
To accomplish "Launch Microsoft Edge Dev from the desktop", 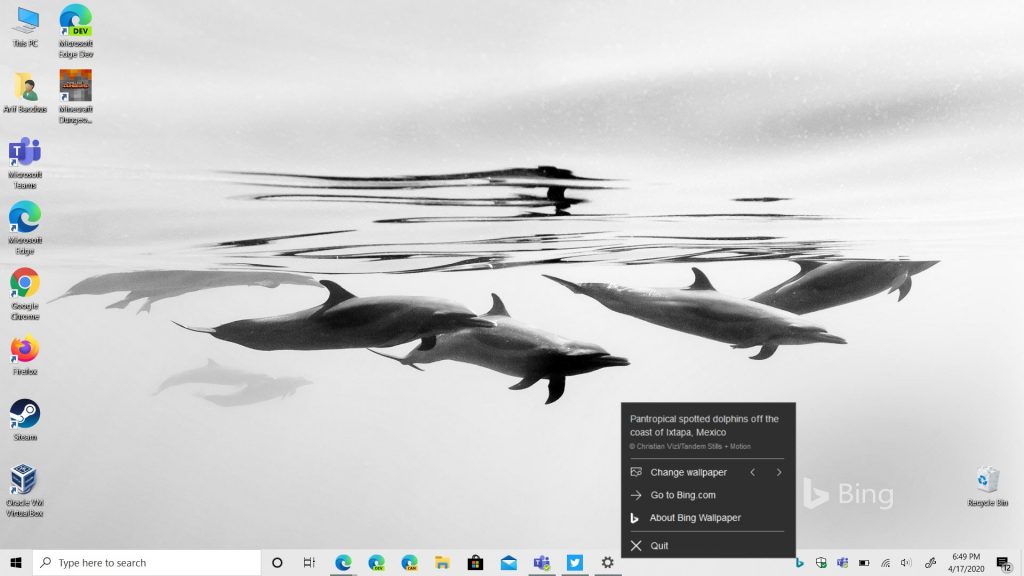I will pyautogui.click(x=76, y=31).
